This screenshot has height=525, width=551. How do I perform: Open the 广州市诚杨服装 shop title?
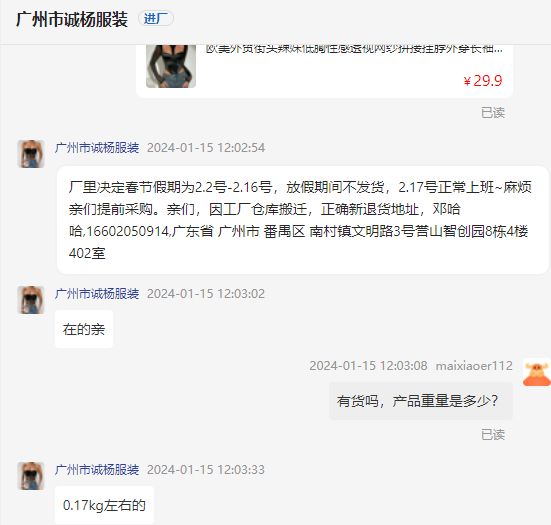72,19
